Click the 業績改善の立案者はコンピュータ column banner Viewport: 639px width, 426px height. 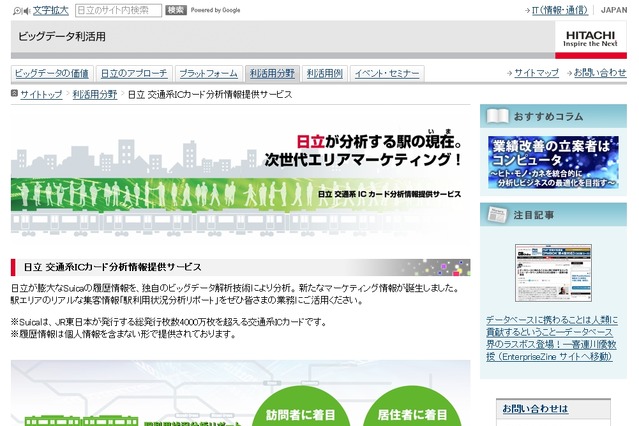553,163
